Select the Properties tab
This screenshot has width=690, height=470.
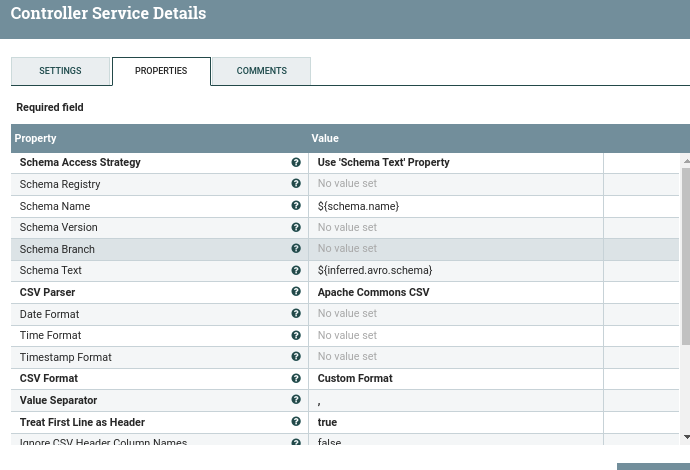[x=161, y=71]
